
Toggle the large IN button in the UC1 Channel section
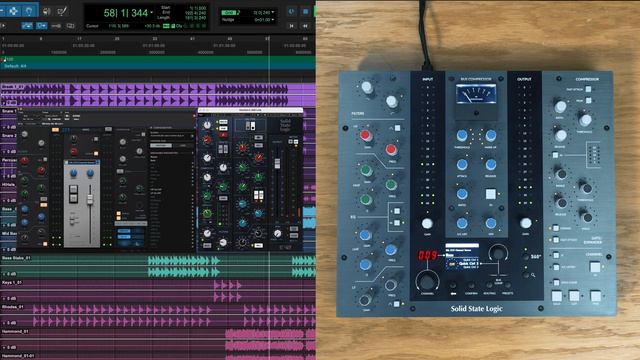pos(595,268)
